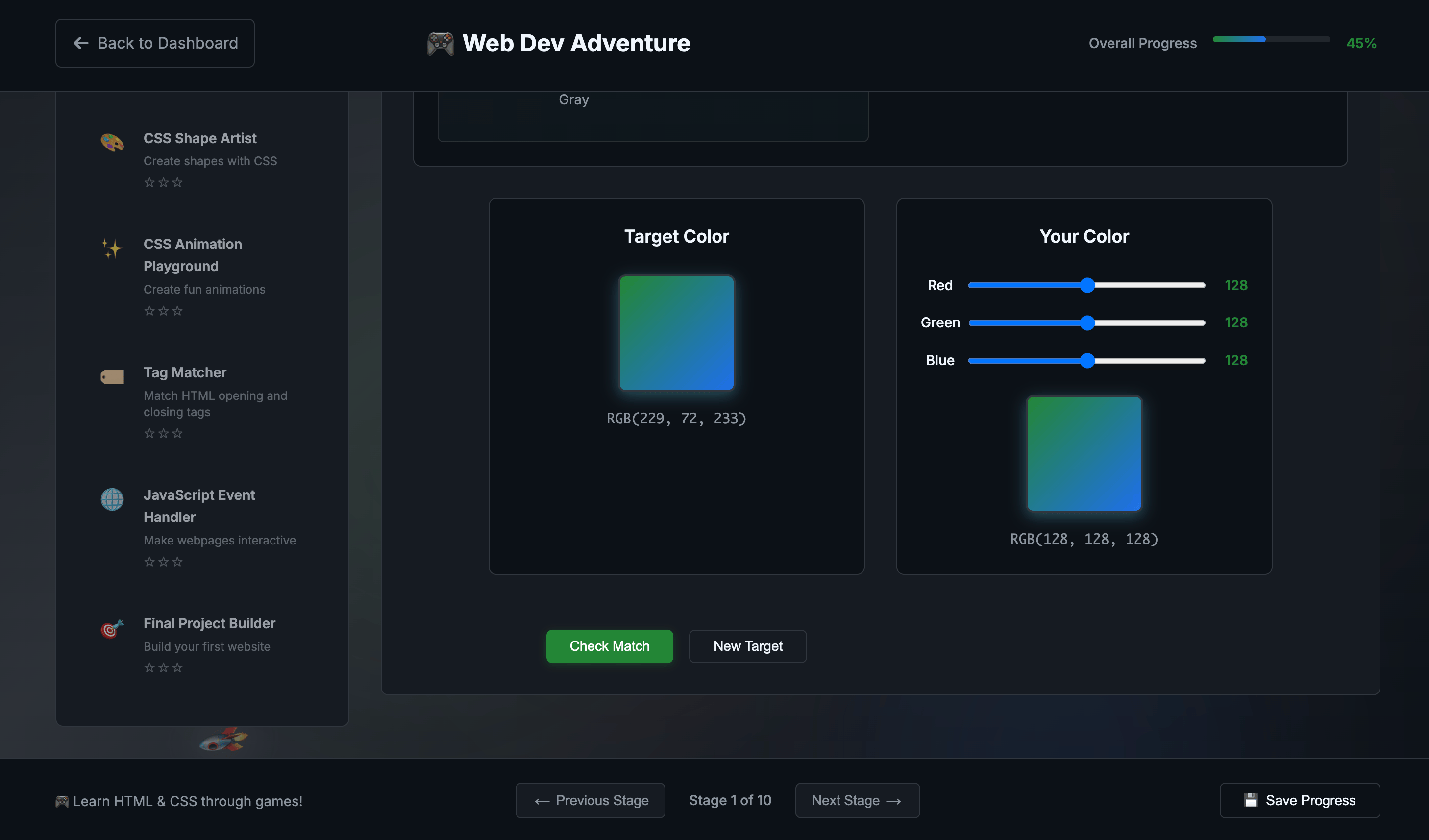Open the CSS Animation Playground entry

coord(193,255)
